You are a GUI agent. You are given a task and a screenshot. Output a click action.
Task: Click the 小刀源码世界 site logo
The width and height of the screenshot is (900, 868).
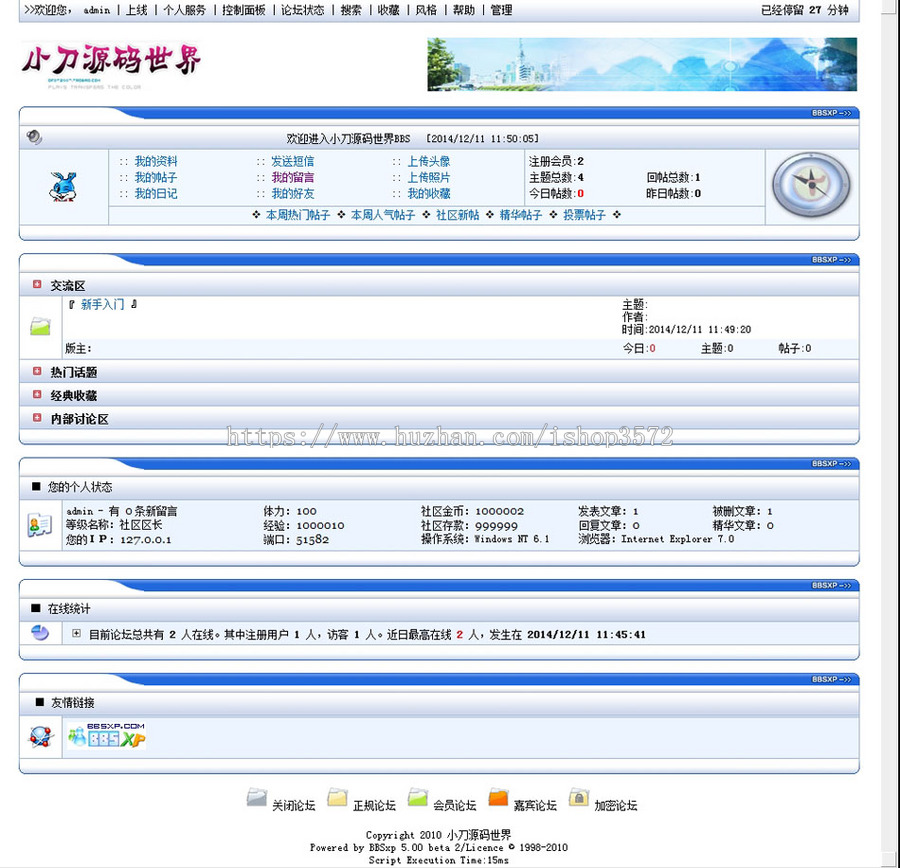pyautogui.click(x=111, y=65)
